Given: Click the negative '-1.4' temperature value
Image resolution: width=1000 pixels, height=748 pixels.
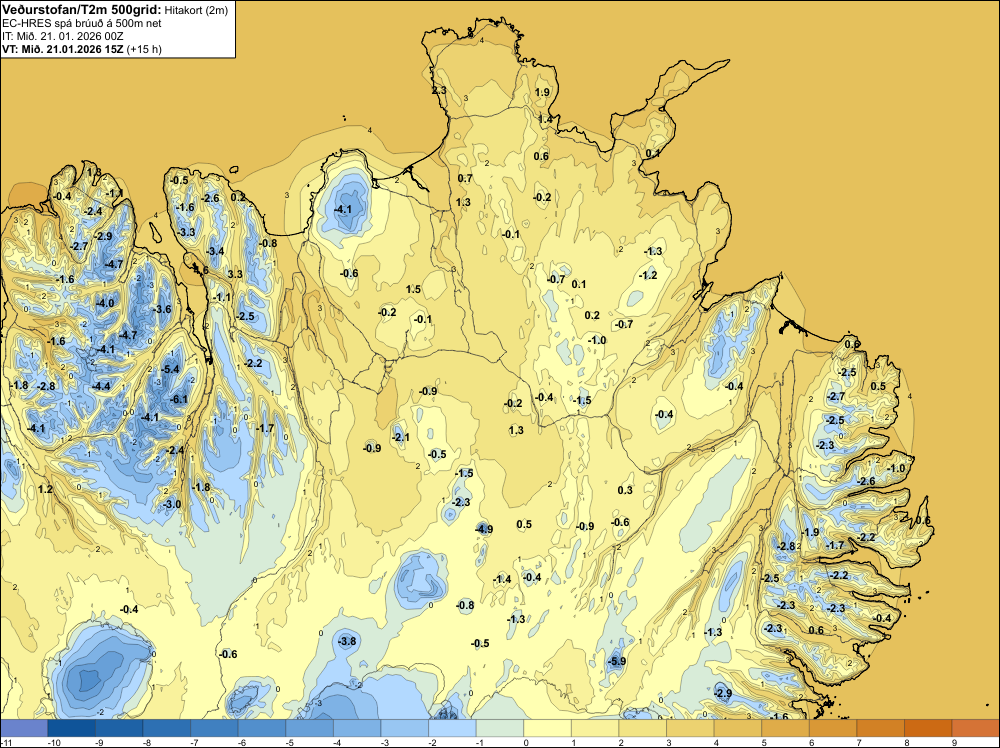Looking at the screenshot, I should (x=503, y=579).
